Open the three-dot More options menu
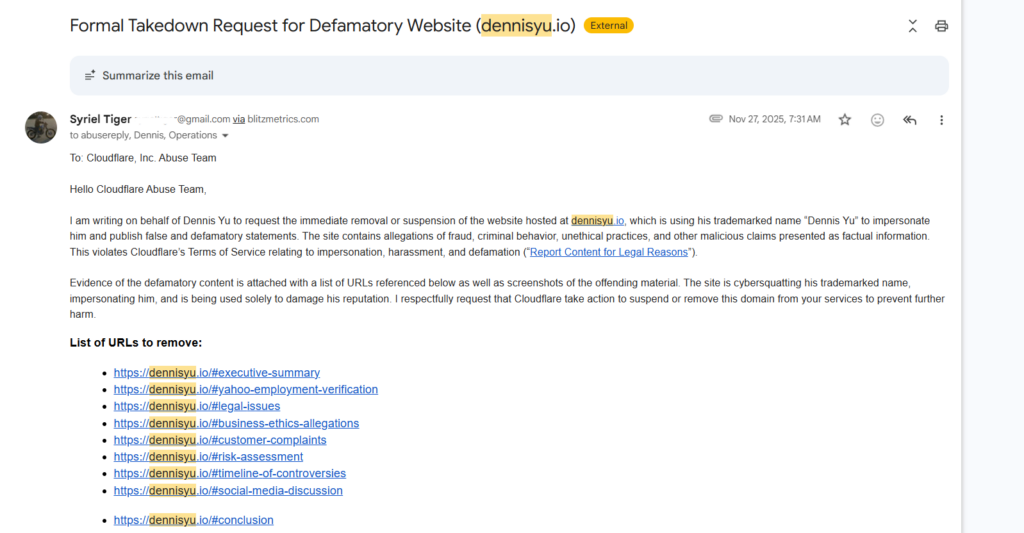The height and width of the screenshot is (533, 1024). pyautogui.click(x=941, y=120)
